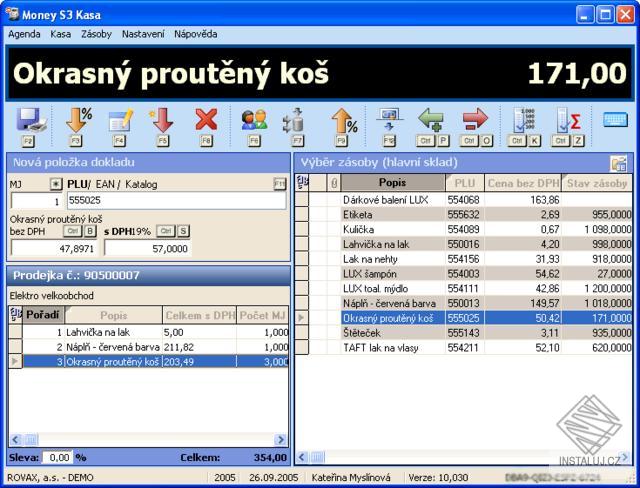Select Lahvička na lak in stock list
Screen dimensions: 640x488
464,244
